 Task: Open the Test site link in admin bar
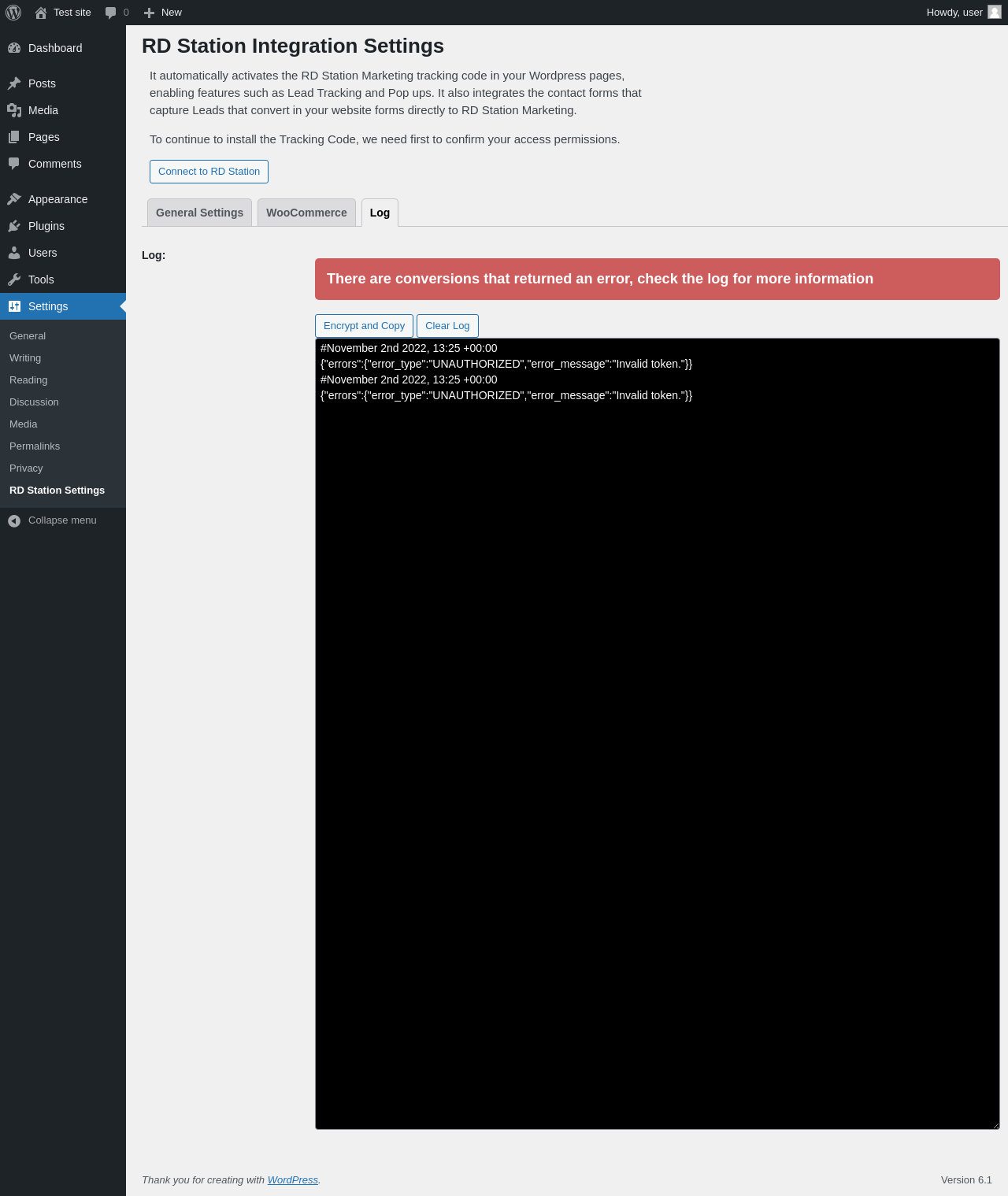point(63,13)
